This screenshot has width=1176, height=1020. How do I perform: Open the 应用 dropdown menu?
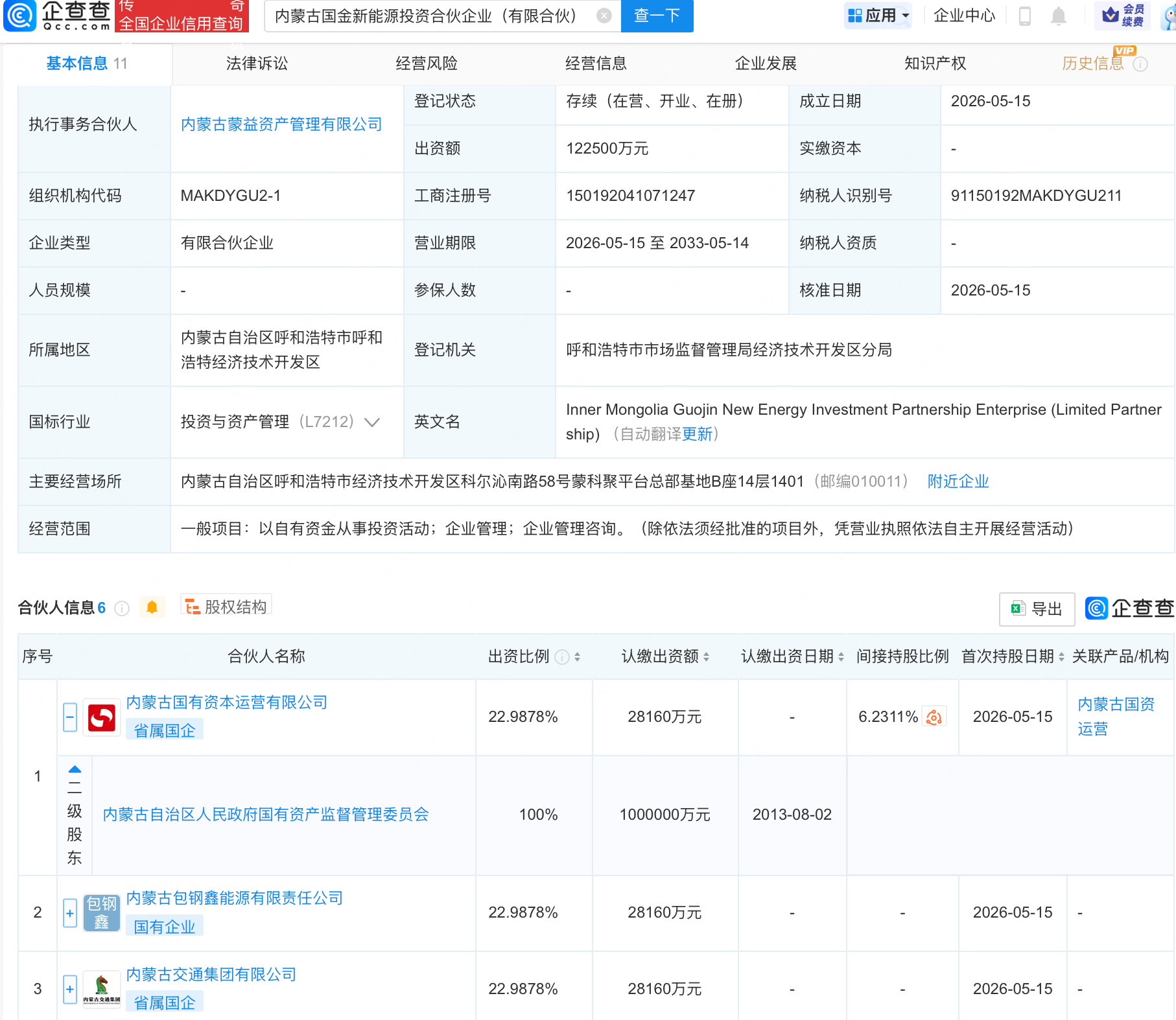point(878,16)
